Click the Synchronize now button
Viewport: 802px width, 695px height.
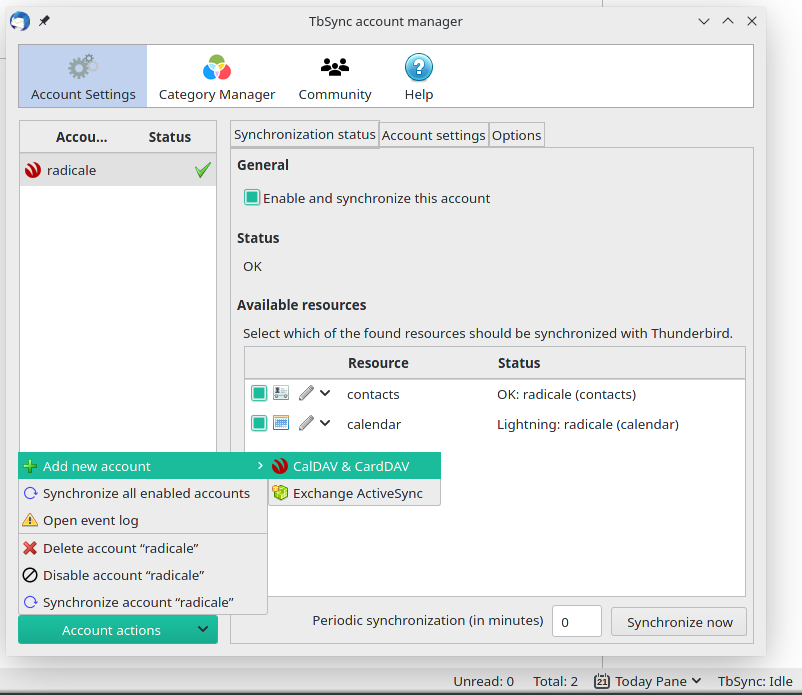[x=679, y=621]
